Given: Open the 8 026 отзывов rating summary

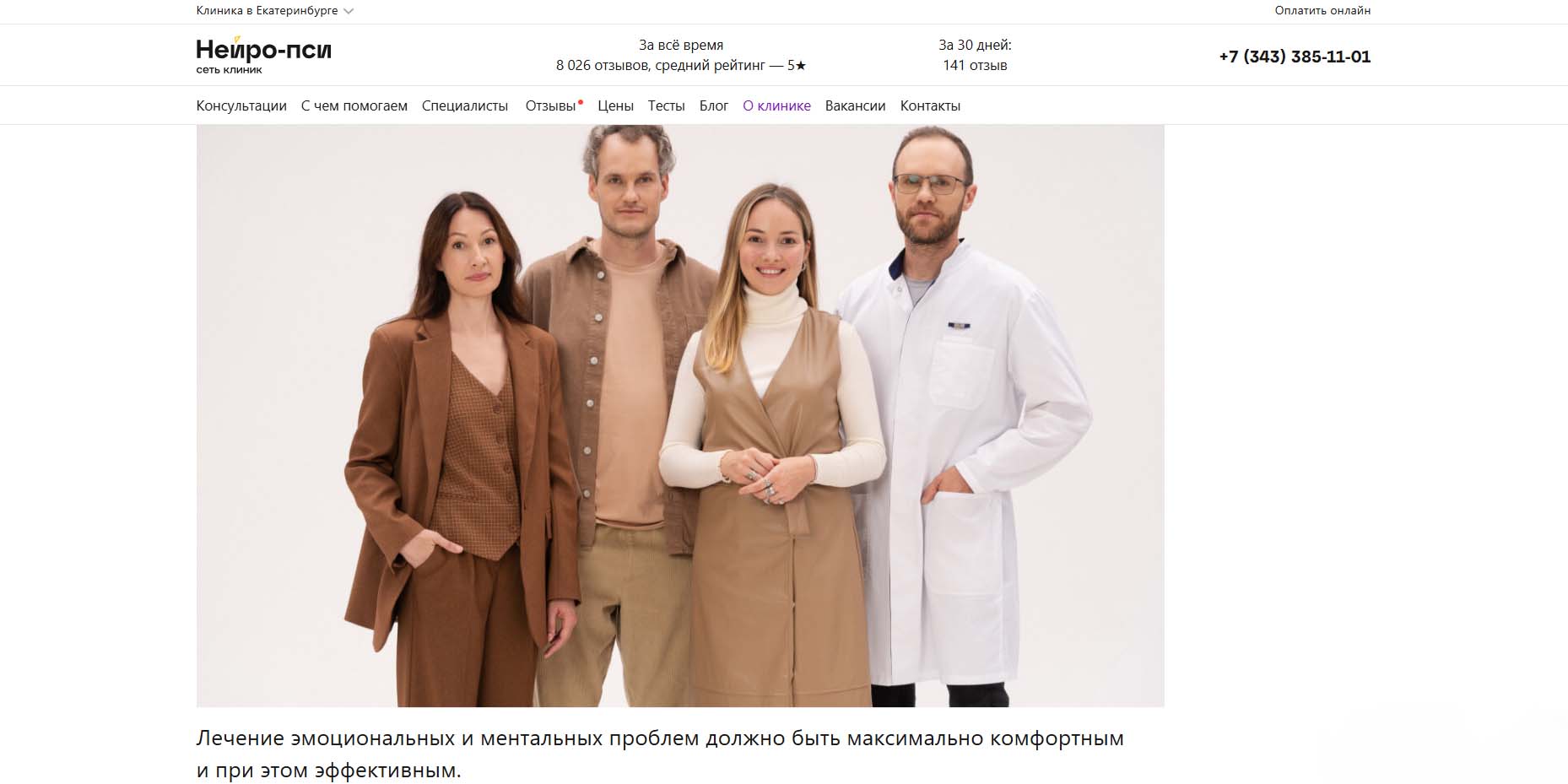Looking at the screenshot, I should [x=681, y=55].
